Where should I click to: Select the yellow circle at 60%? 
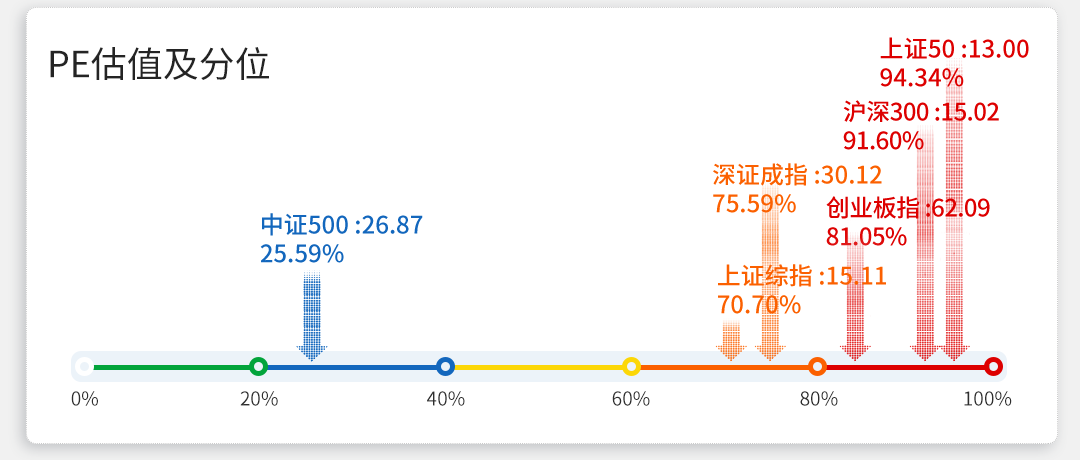point(631,366)
